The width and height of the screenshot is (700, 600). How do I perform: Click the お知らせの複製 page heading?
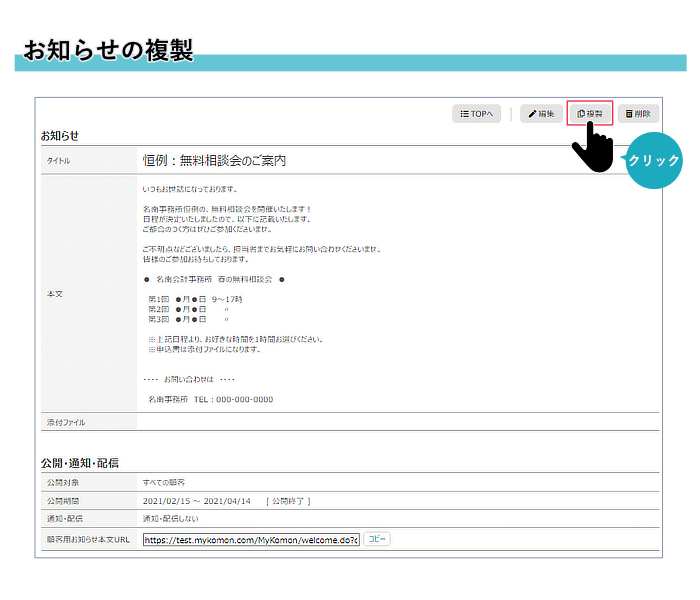point(108,50)
